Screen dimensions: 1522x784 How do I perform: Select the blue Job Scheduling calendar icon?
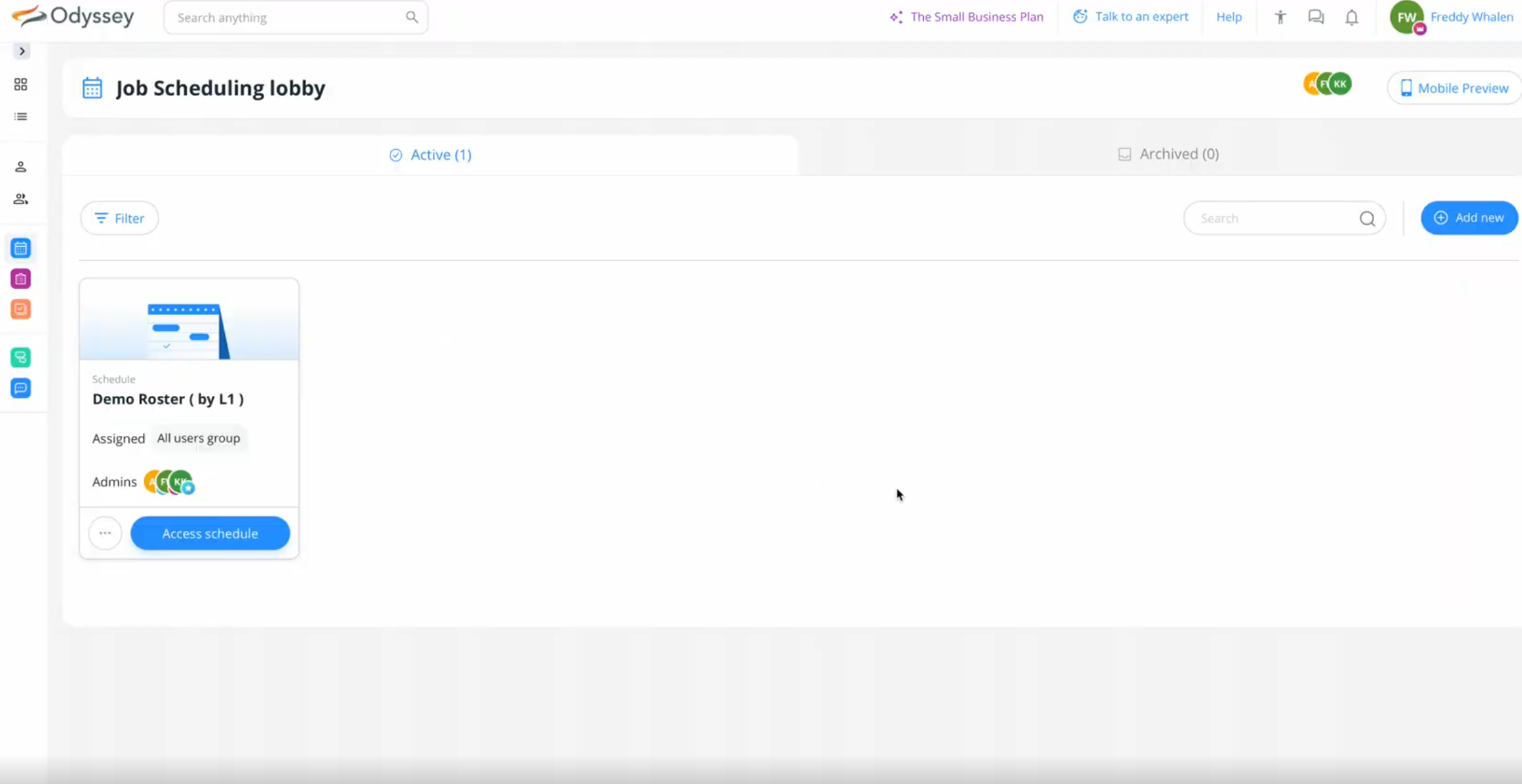pos(21,248)
